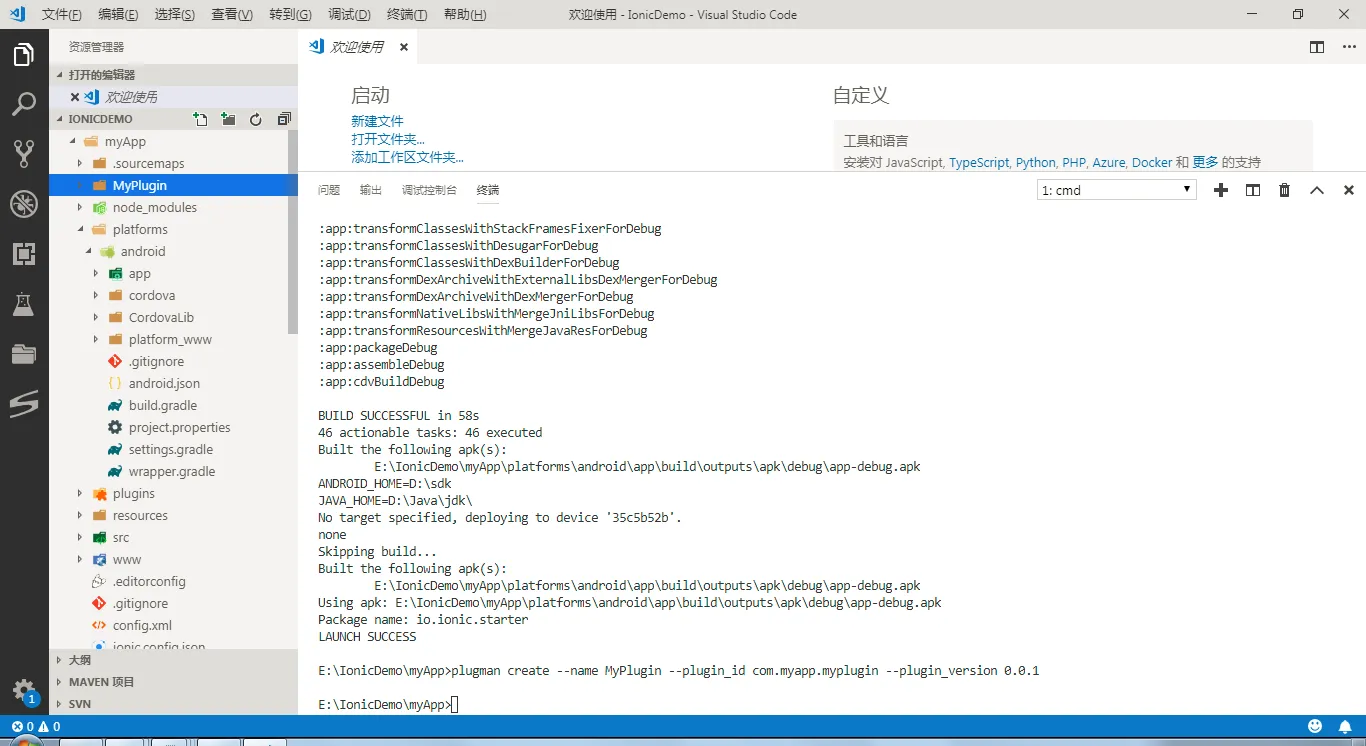Click the TypeScript link
The image size is (1366, 746).
click(979, 162)
